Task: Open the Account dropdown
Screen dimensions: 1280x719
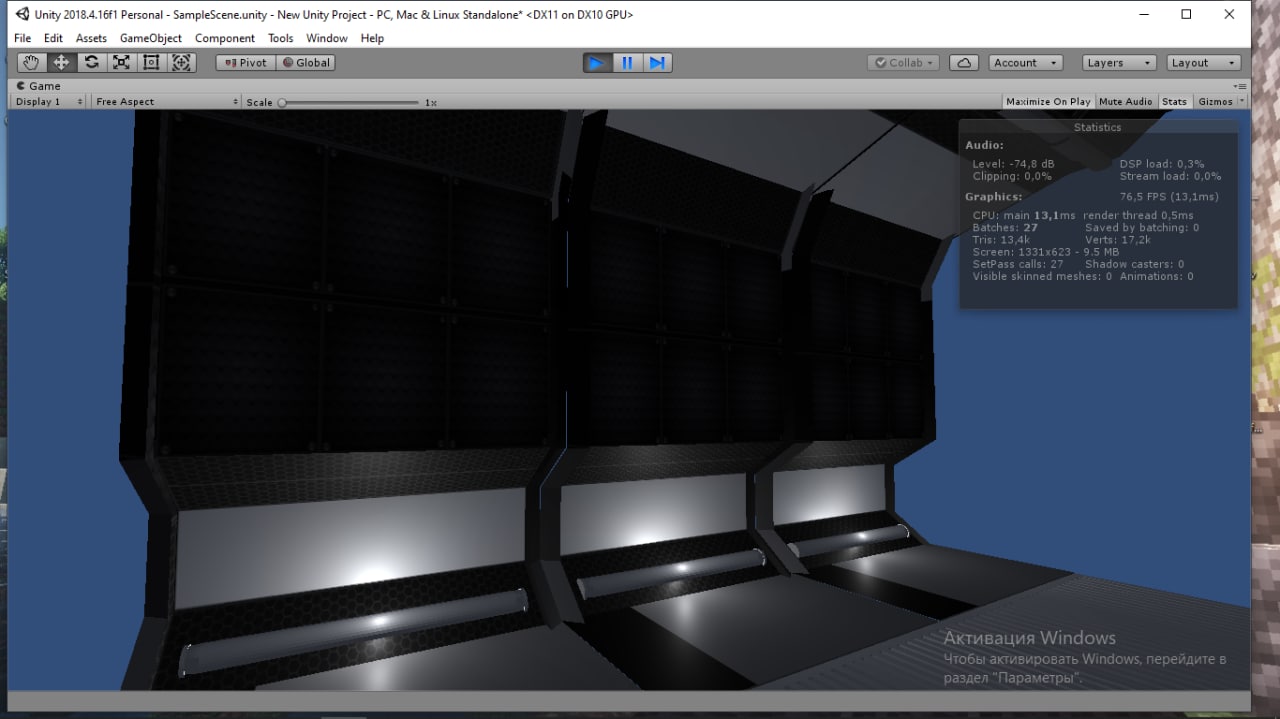Action: 1025,62
